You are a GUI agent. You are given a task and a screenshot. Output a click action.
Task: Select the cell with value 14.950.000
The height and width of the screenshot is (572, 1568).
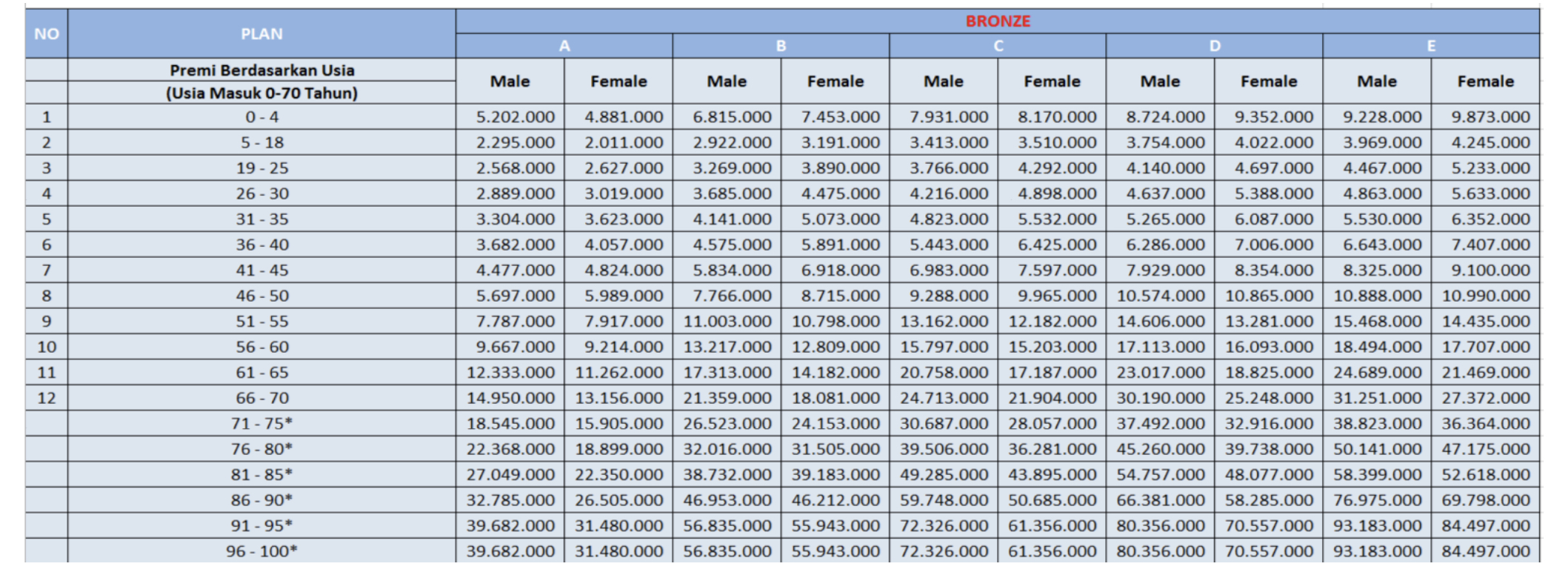pyautogui.click(x=510, y=398)
